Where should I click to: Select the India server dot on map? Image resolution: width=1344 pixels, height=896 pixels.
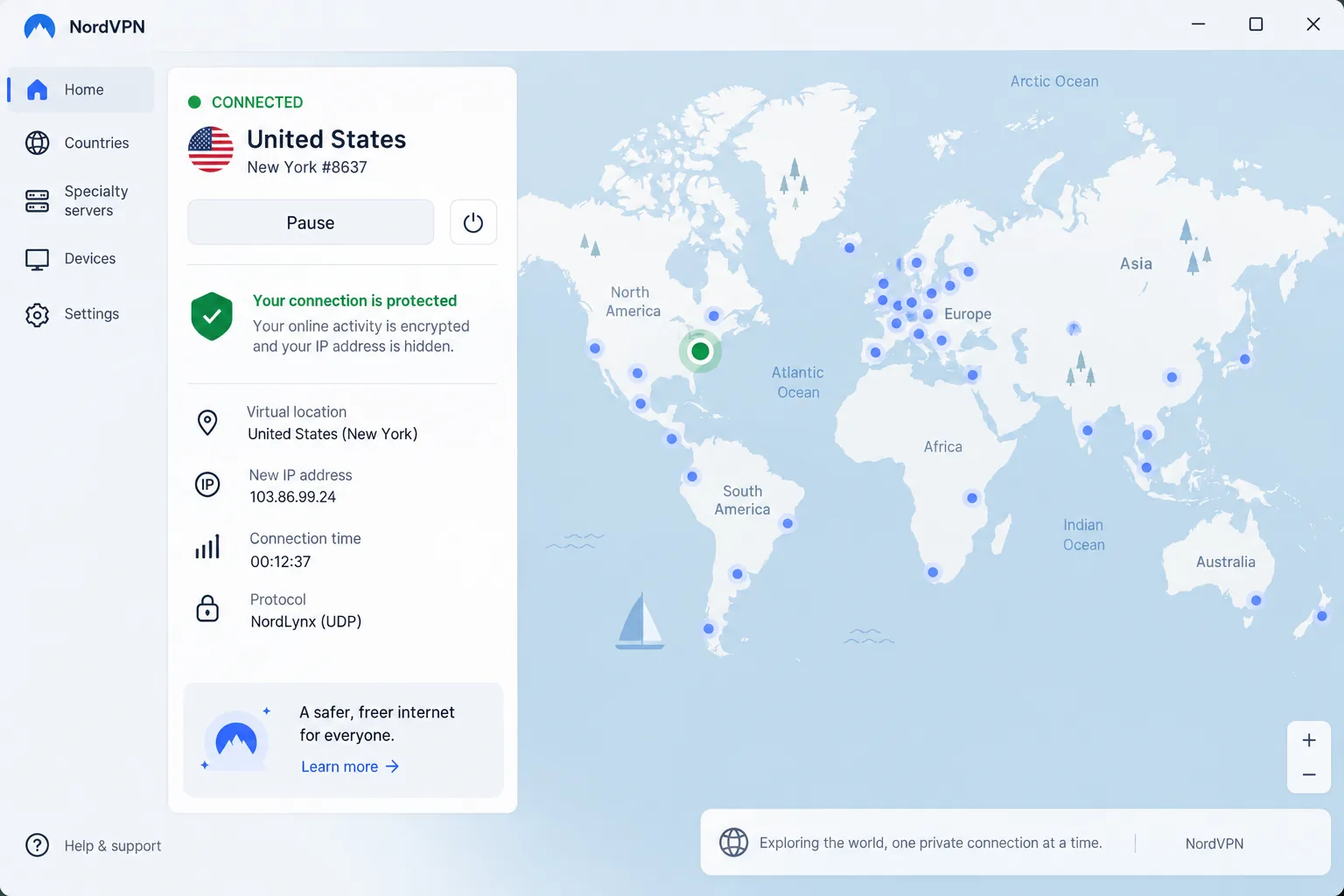click(x=1088, y=430)
